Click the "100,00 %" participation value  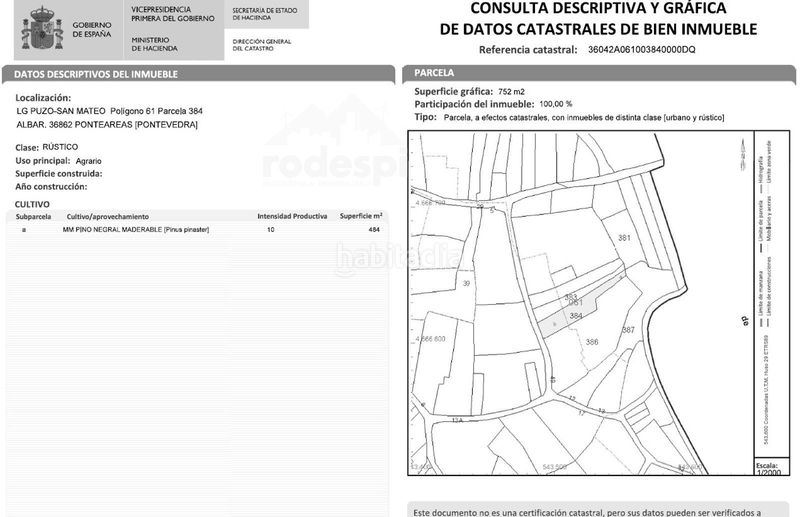point(556,104)
